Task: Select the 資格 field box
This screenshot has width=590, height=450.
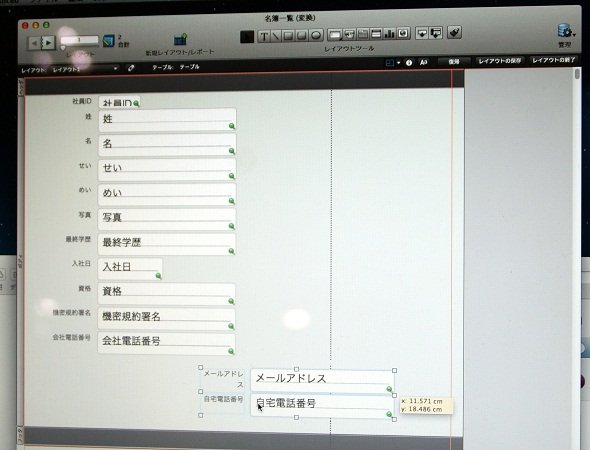Action: [166, 294]
